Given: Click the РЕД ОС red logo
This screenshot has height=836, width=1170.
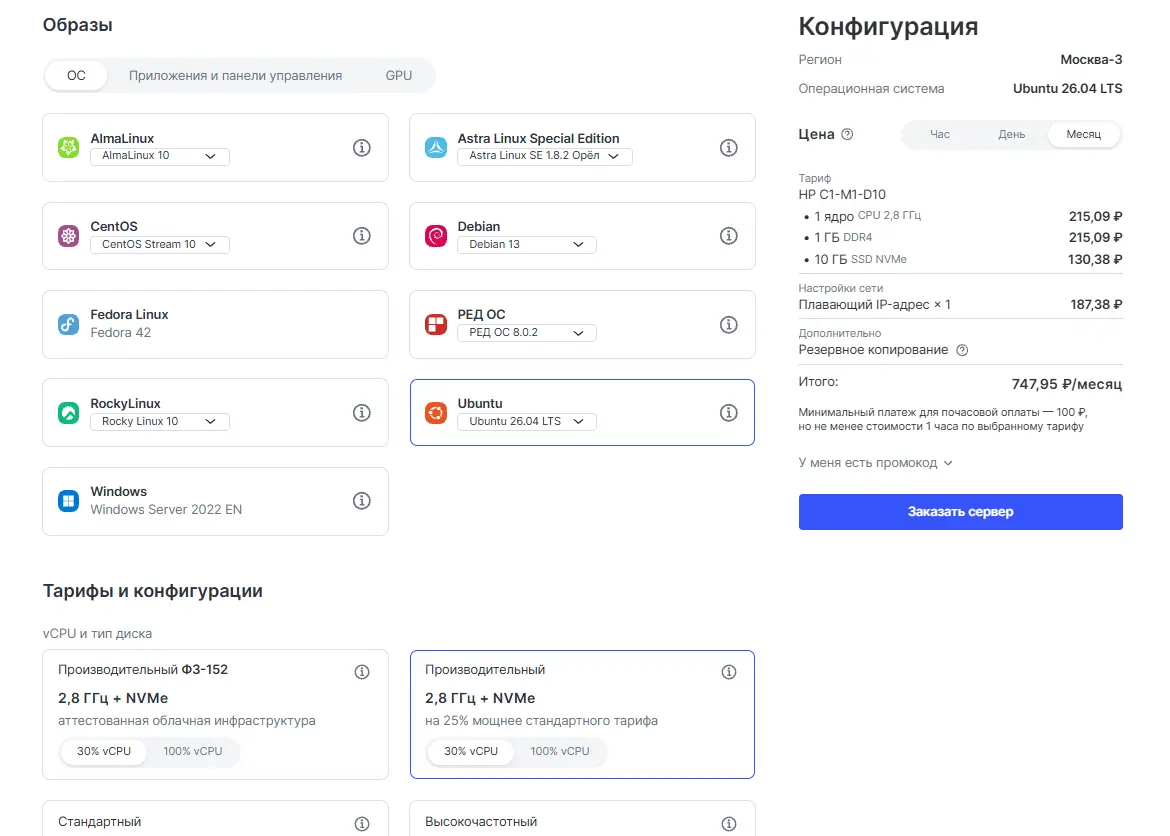Looking at the screenshot, I should pos(436,325).
